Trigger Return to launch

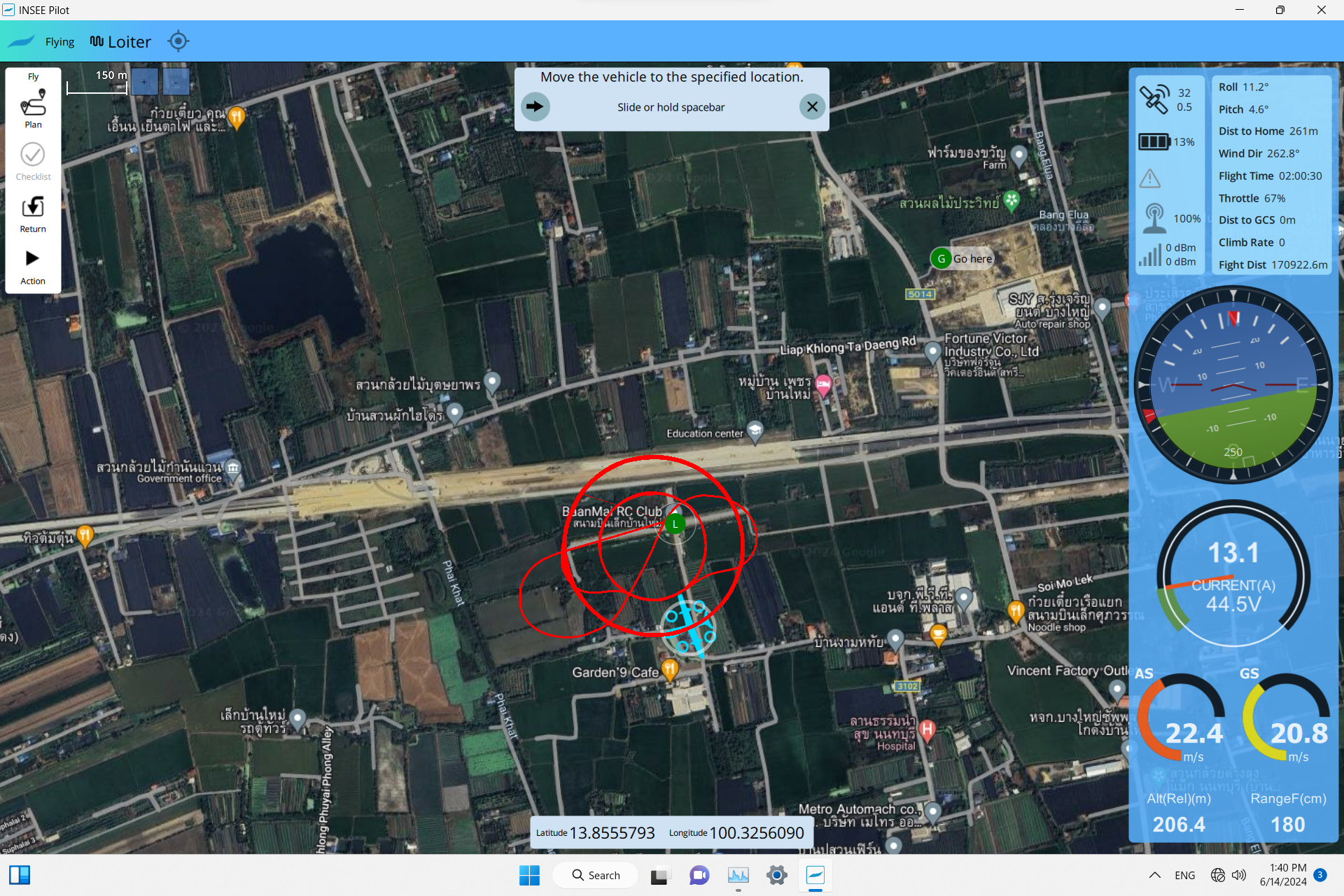tap(33, 214)
